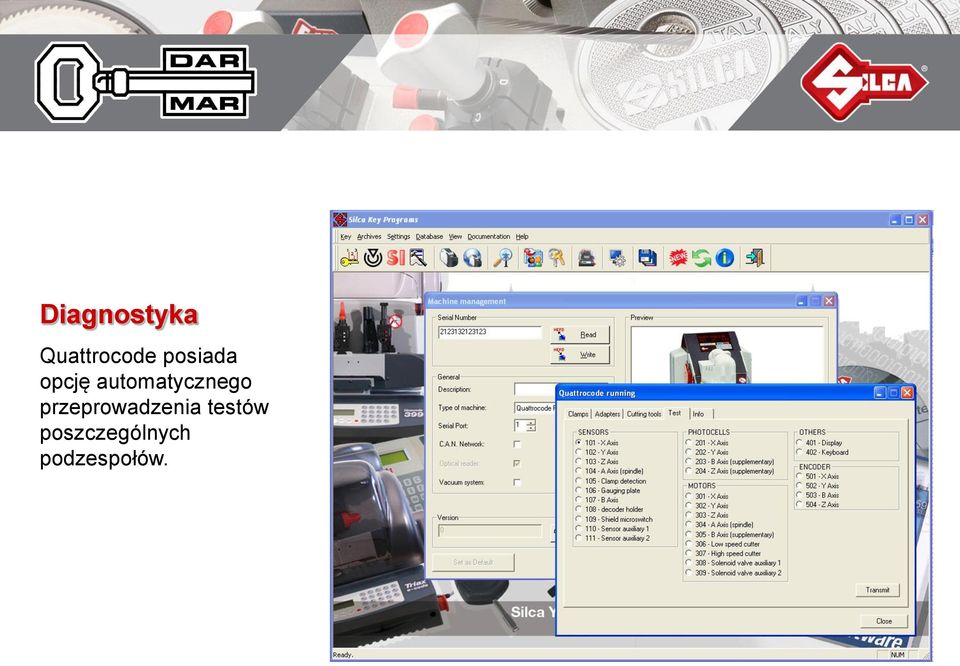Screen dimensions: 960x666
Task: Switch to the Test tab
Action: (x=675, y=413)
